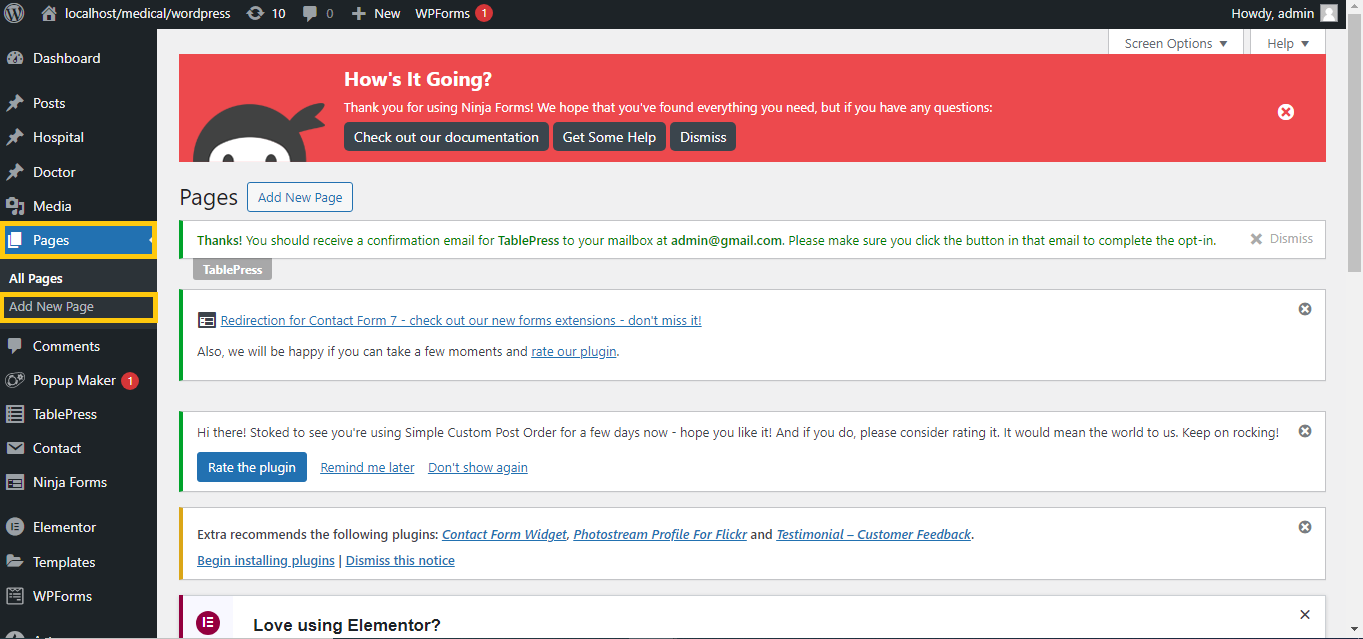Click the comments bubble icon in toolbar

pyautogui.click(x=310, y=13)
